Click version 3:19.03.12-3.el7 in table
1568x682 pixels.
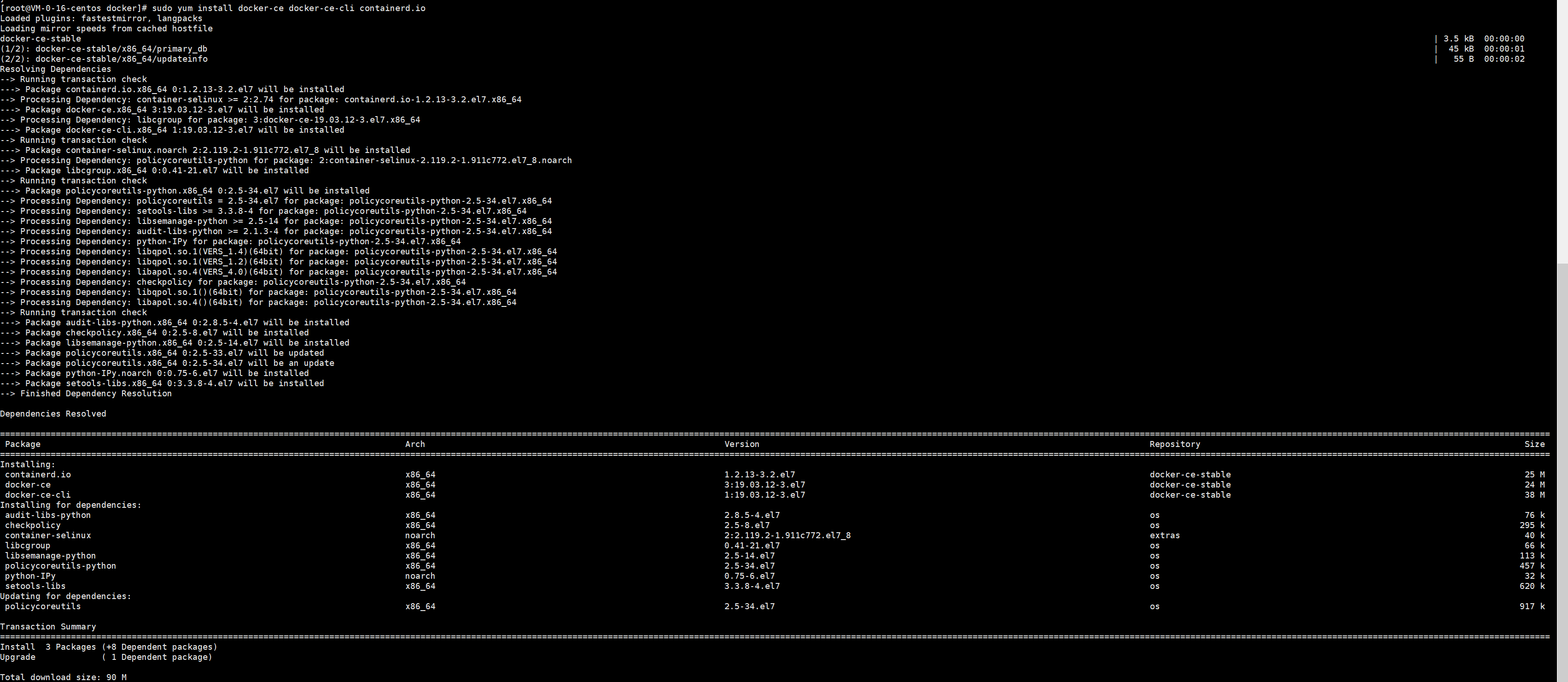point(764,485)
